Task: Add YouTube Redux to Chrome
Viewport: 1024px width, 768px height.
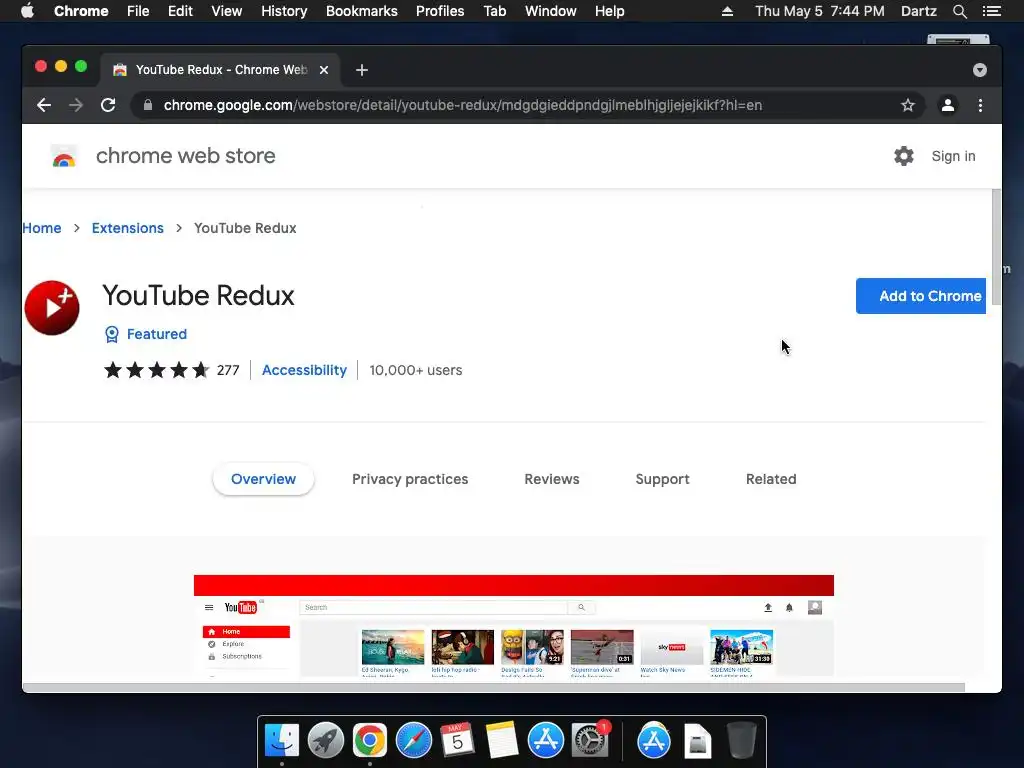Action: (x=921, y=296)
